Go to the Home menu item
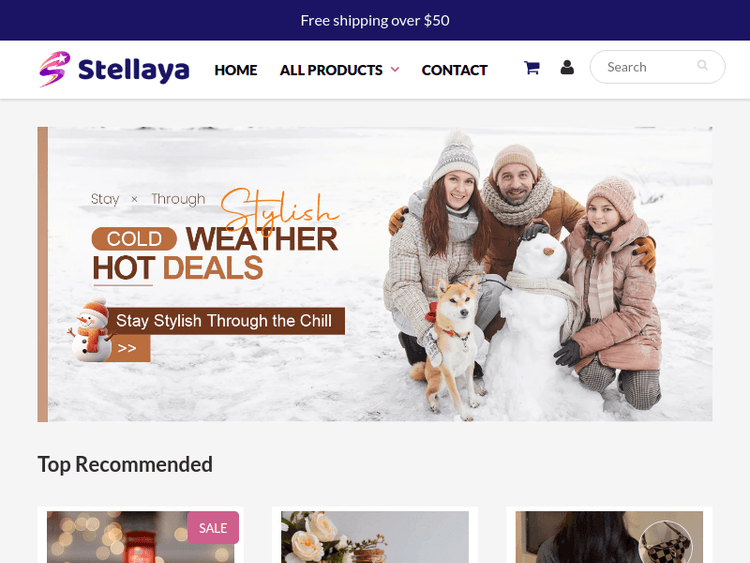750x563 pixels. pyautogui.click(x=235, y=70)
